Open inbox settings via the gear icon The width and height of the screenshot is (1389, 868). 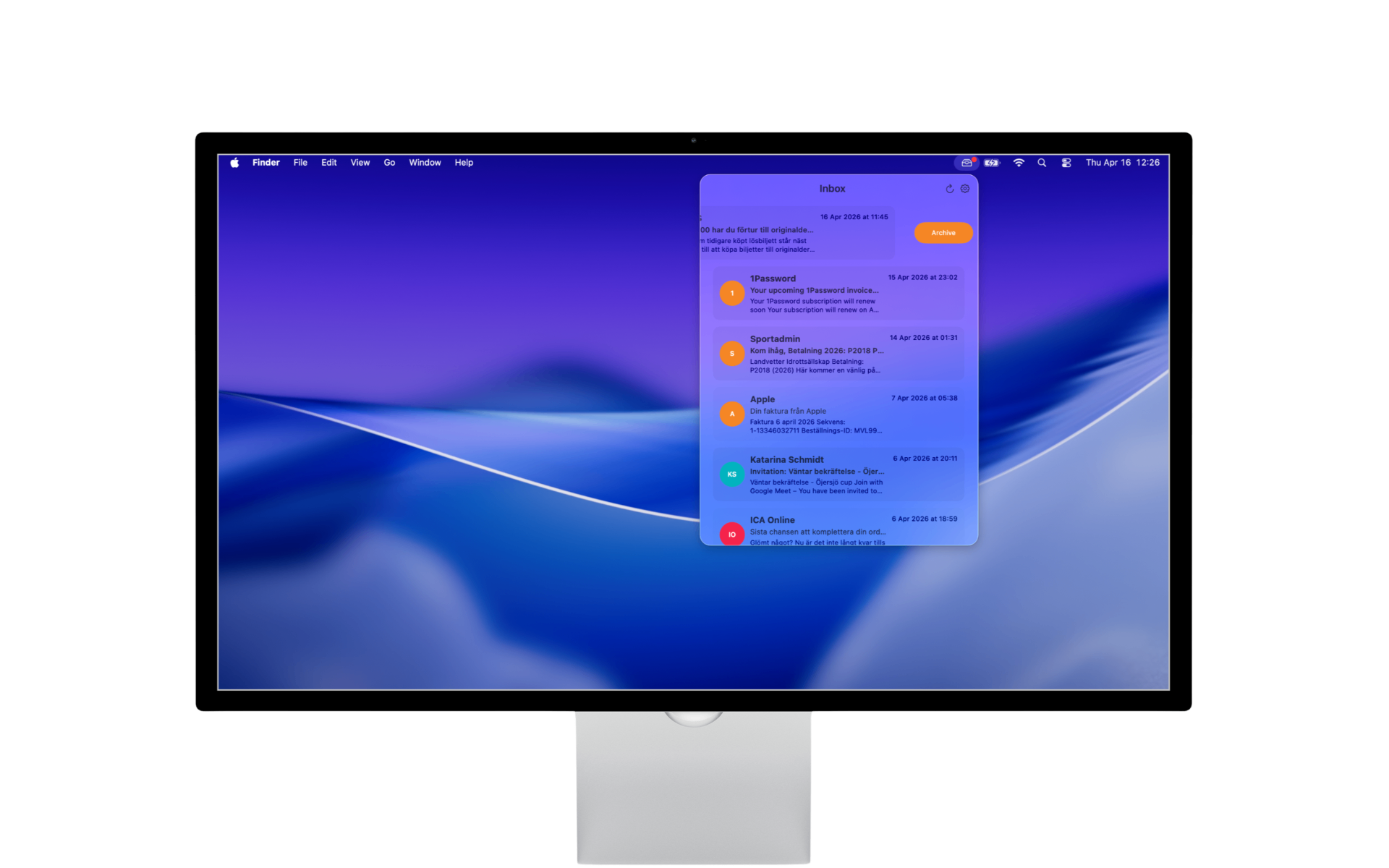[x=965, y=189]
